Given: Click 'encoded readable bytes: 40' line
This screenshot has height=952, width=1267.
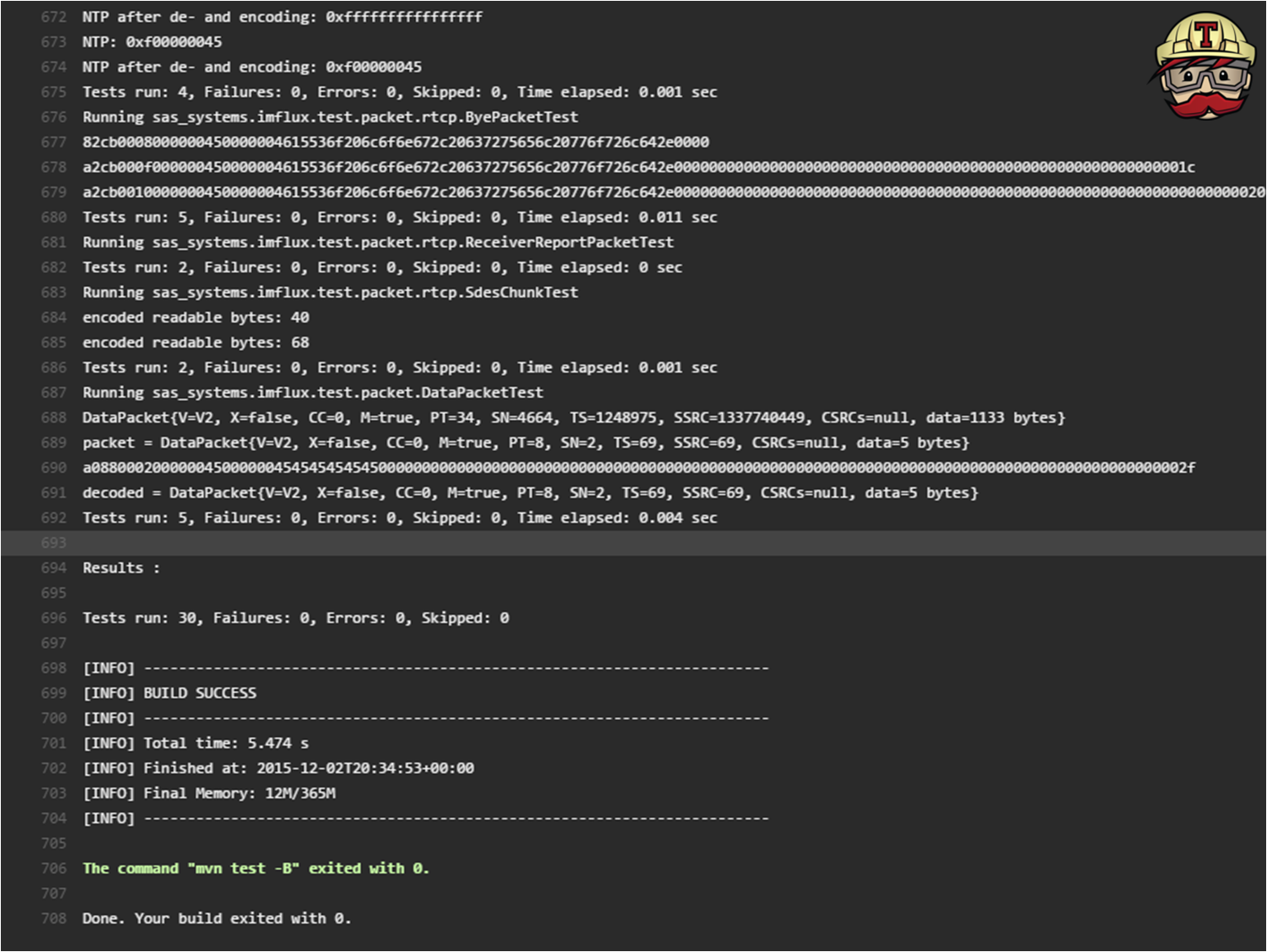Looking at the screenshot, I should tap(196, 318).
